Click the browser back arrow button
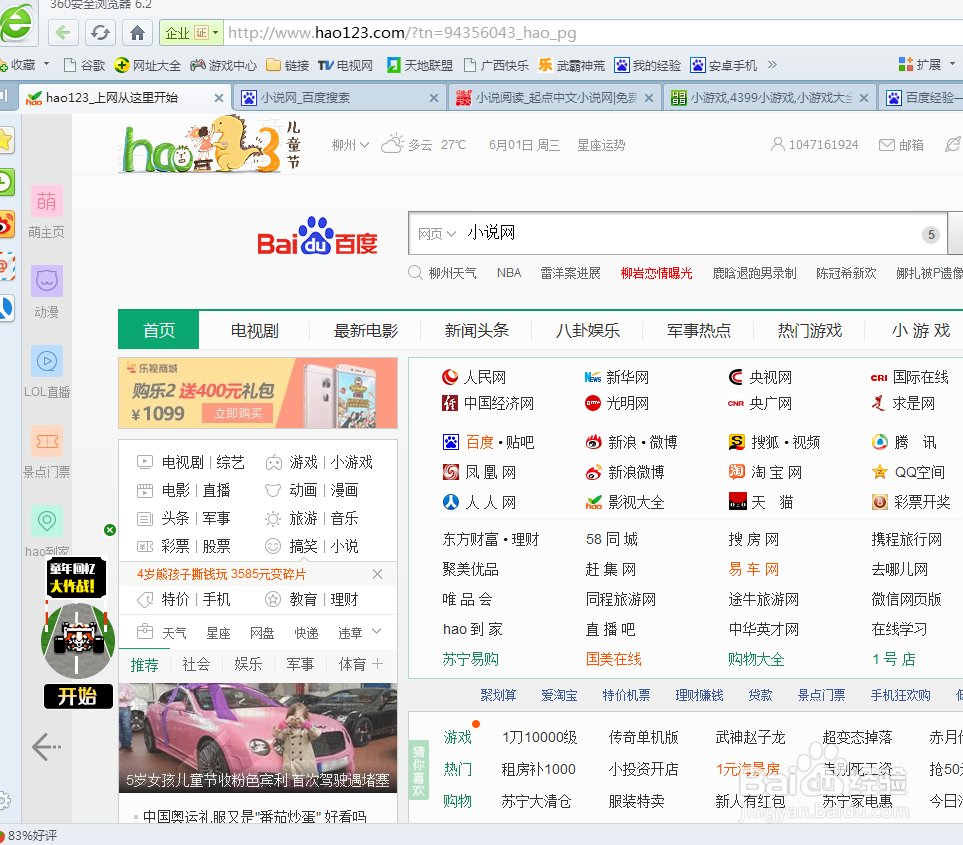 coord(63,33)
